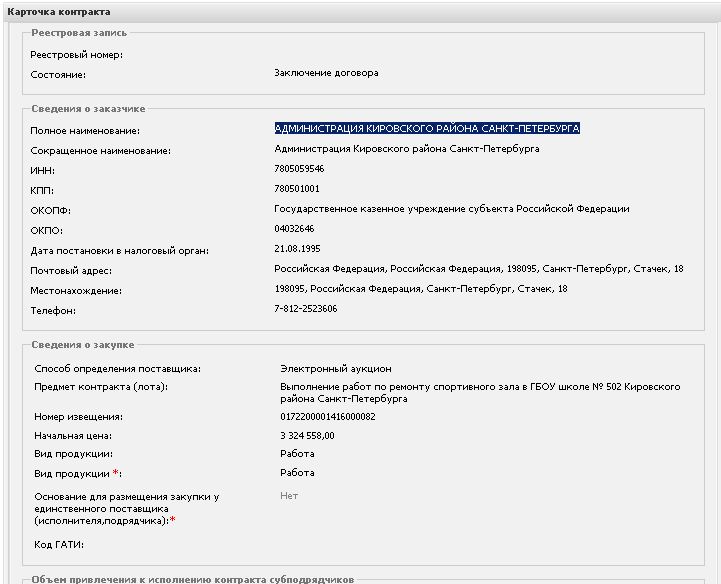Screen dimensions: 721x584
Task: Click the location value starting with 198095
Action: click(x=421, y=289)
